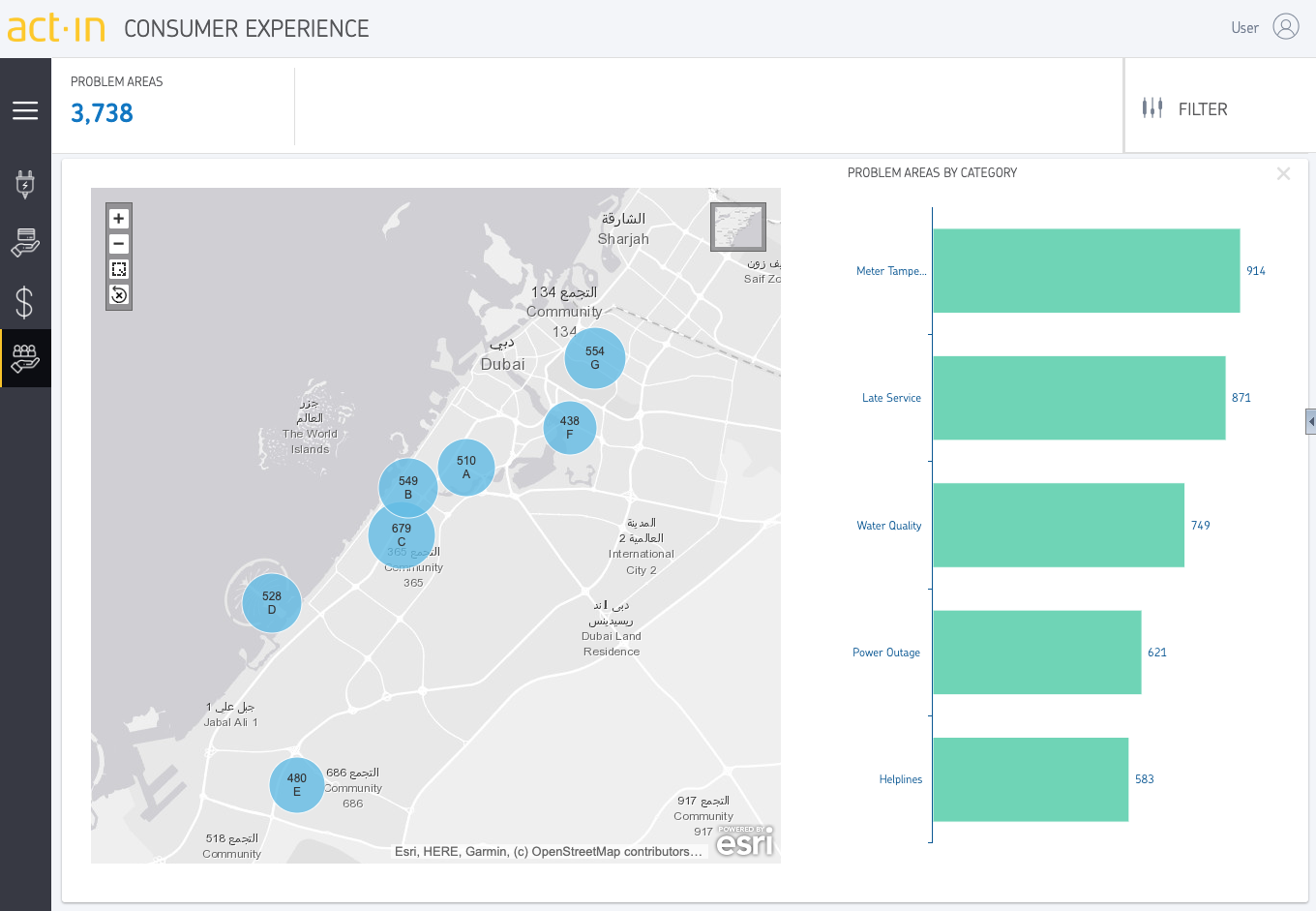1316x911 pixels.
Task: Click the Meter Tampering bar in chart
Action: tap(1086, 271)
